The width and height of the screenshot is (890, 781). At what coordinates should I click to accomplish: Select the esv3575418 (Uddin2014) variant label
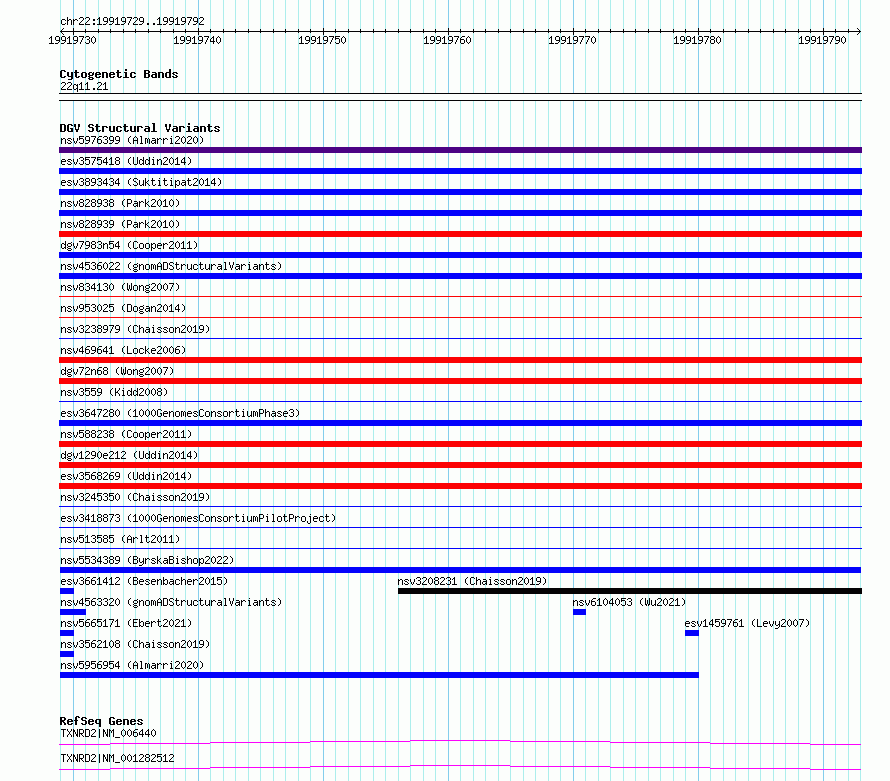coord(126,161)
